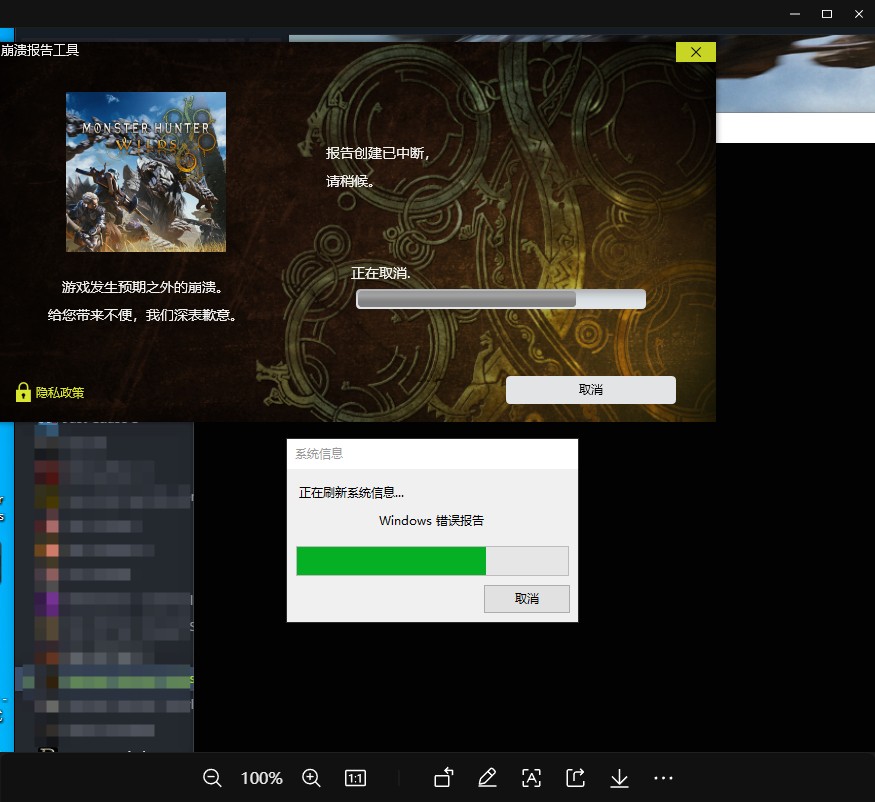Click the grey 正在取消 progress bar
Image resolution: width=875 pixels, height=802 pixels.
click(500, 299)
